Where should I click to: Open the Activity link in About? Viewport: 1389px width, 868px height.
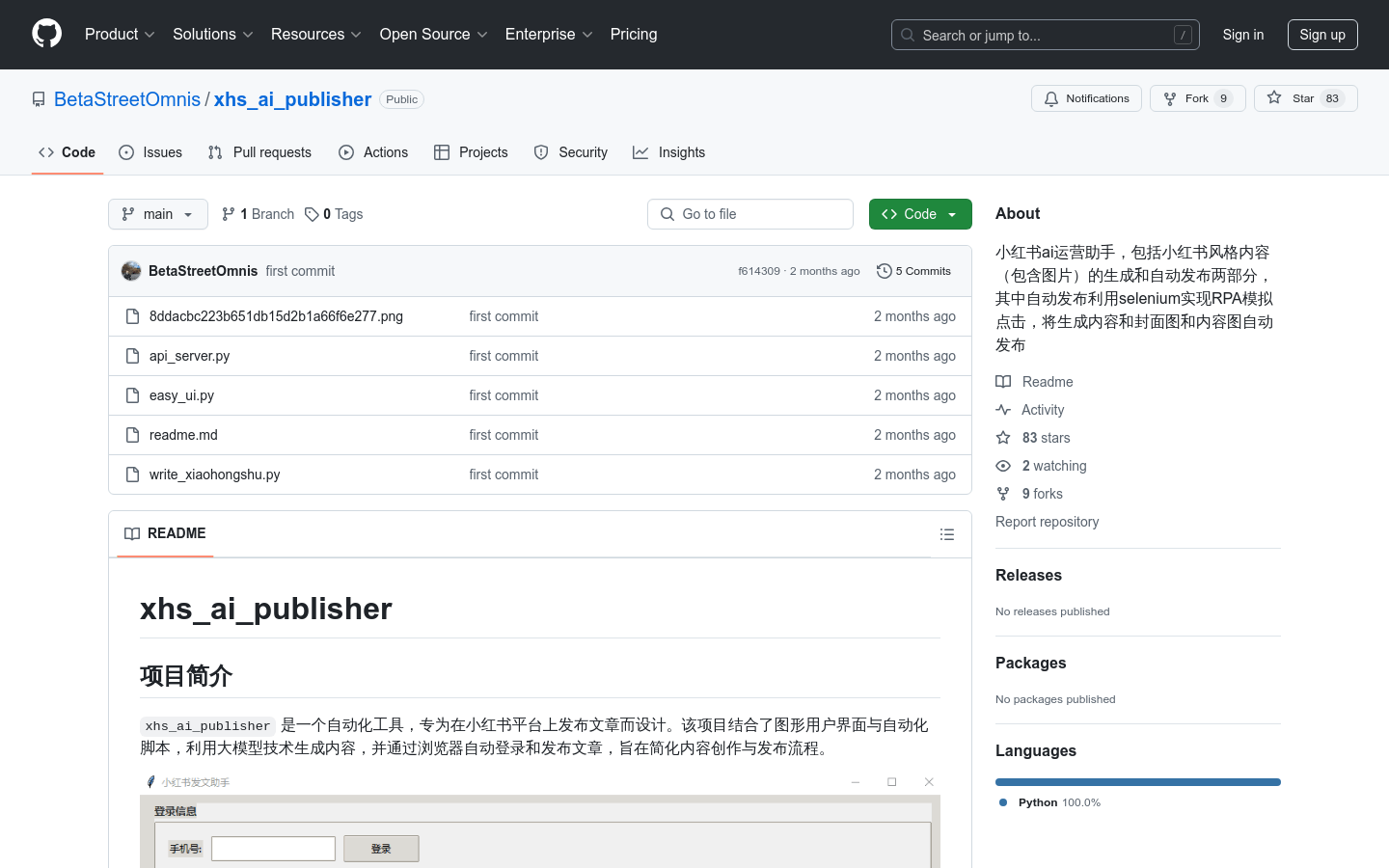[1030, 410]
